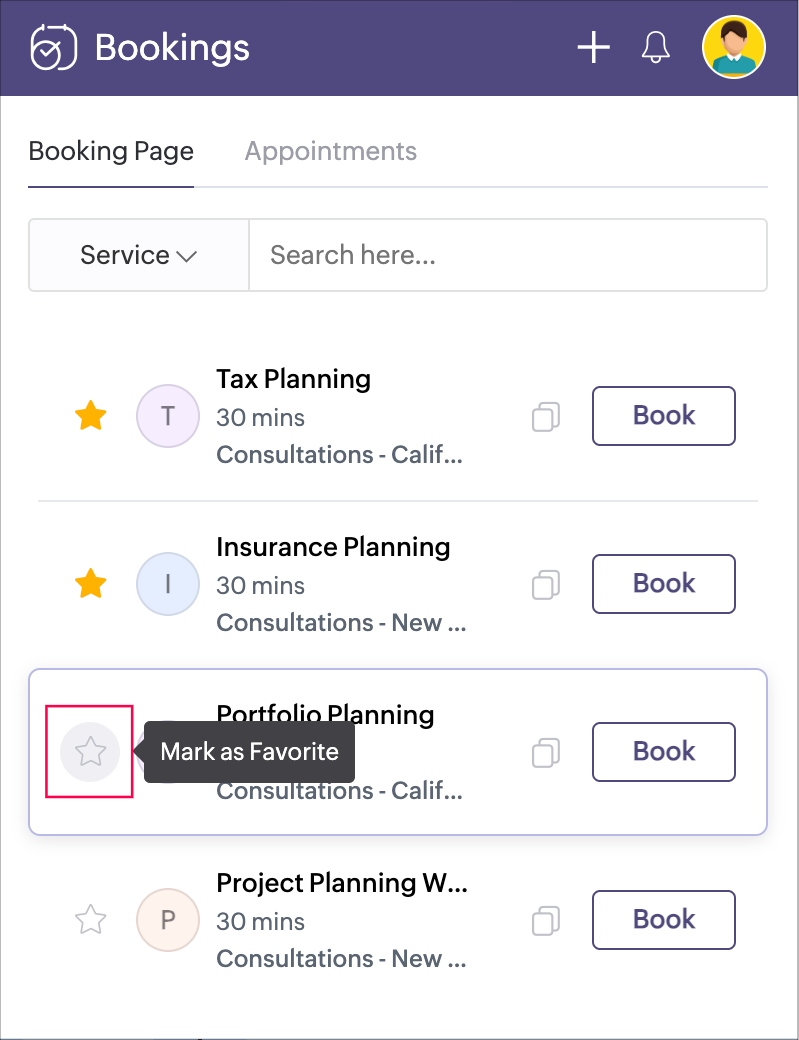Expand the Service dropdown filter
The height and width of the screenshot is (1040, 799).
coord(138,255)
